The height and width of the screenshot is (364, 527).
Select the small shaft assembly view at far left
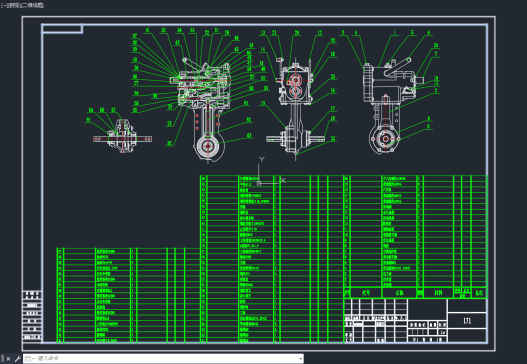pyautogui.click(x=123, y=136)
